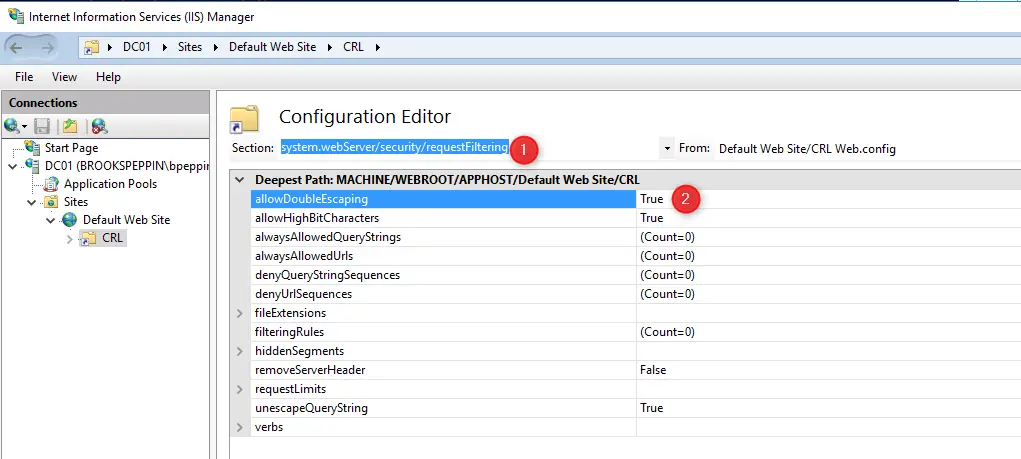
Task: Click the Forward navigation arrow button
Action: [47, 47]
